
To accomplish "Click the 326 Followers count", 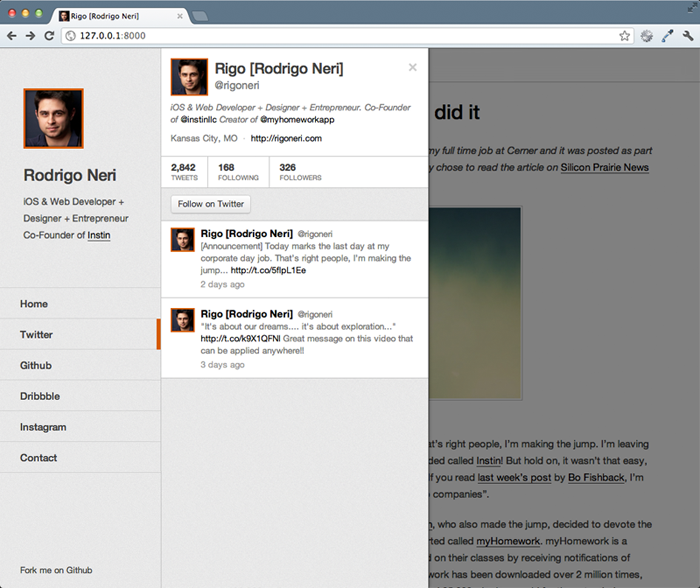I will pos(300,172).
